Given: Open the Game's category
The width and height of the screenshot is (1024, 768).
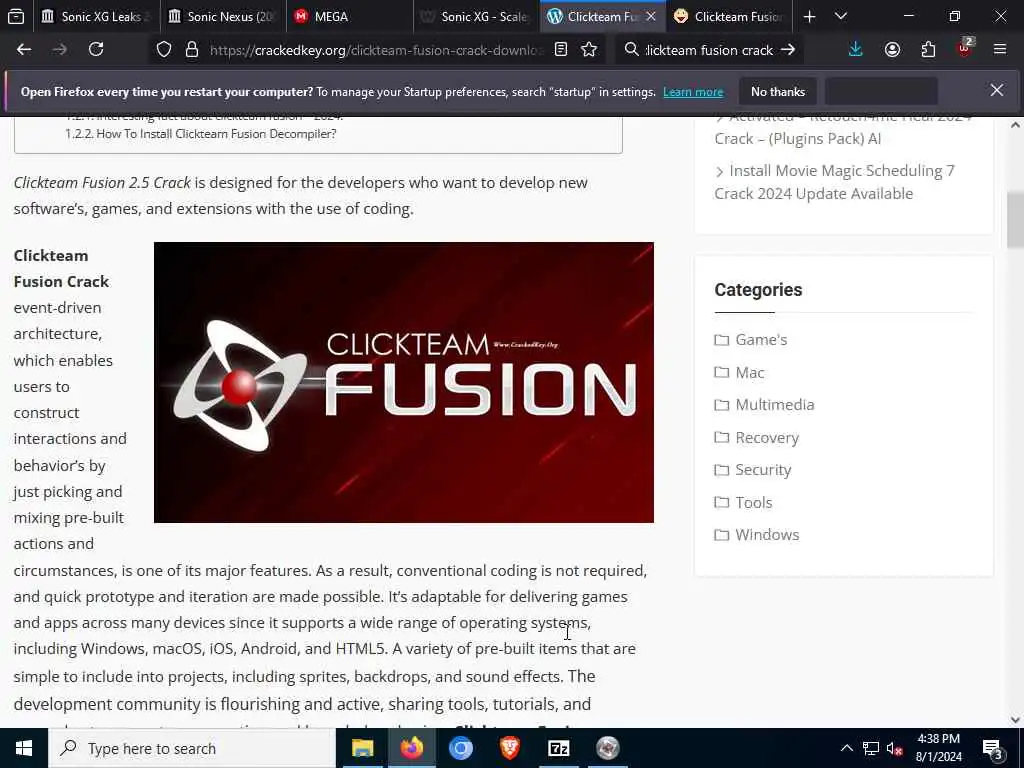Looking at the screenshot, I should click(x=761, y=340).
